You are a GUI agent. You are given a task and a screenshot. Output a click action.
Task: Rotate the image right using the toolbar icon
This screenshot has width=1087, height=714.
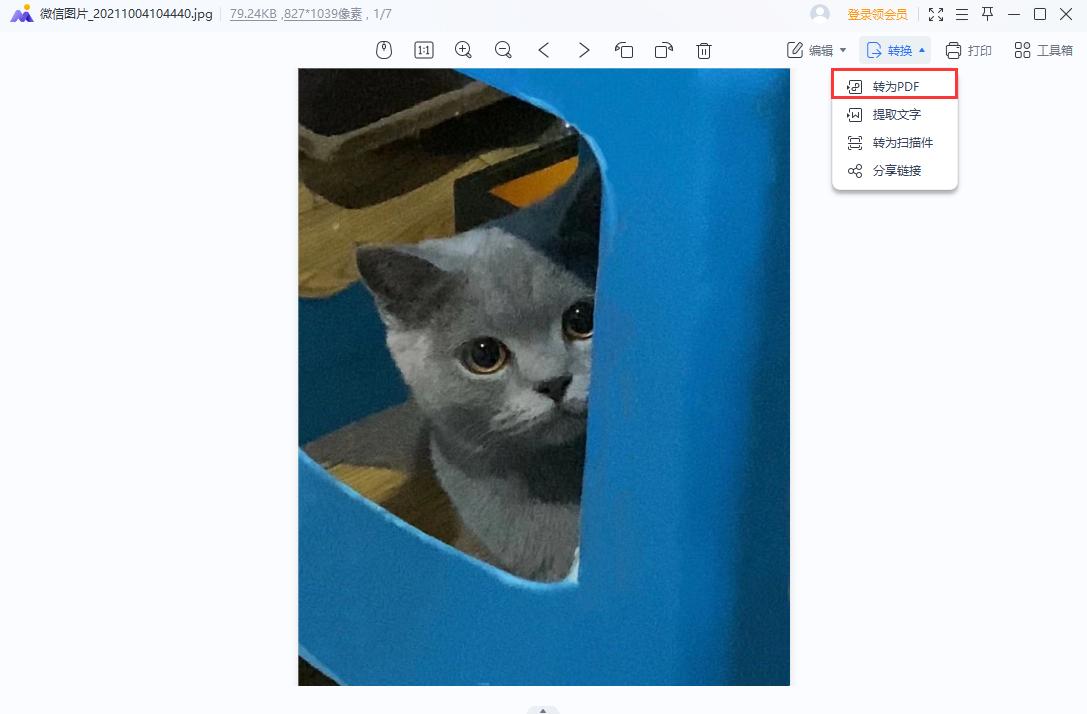664,49
